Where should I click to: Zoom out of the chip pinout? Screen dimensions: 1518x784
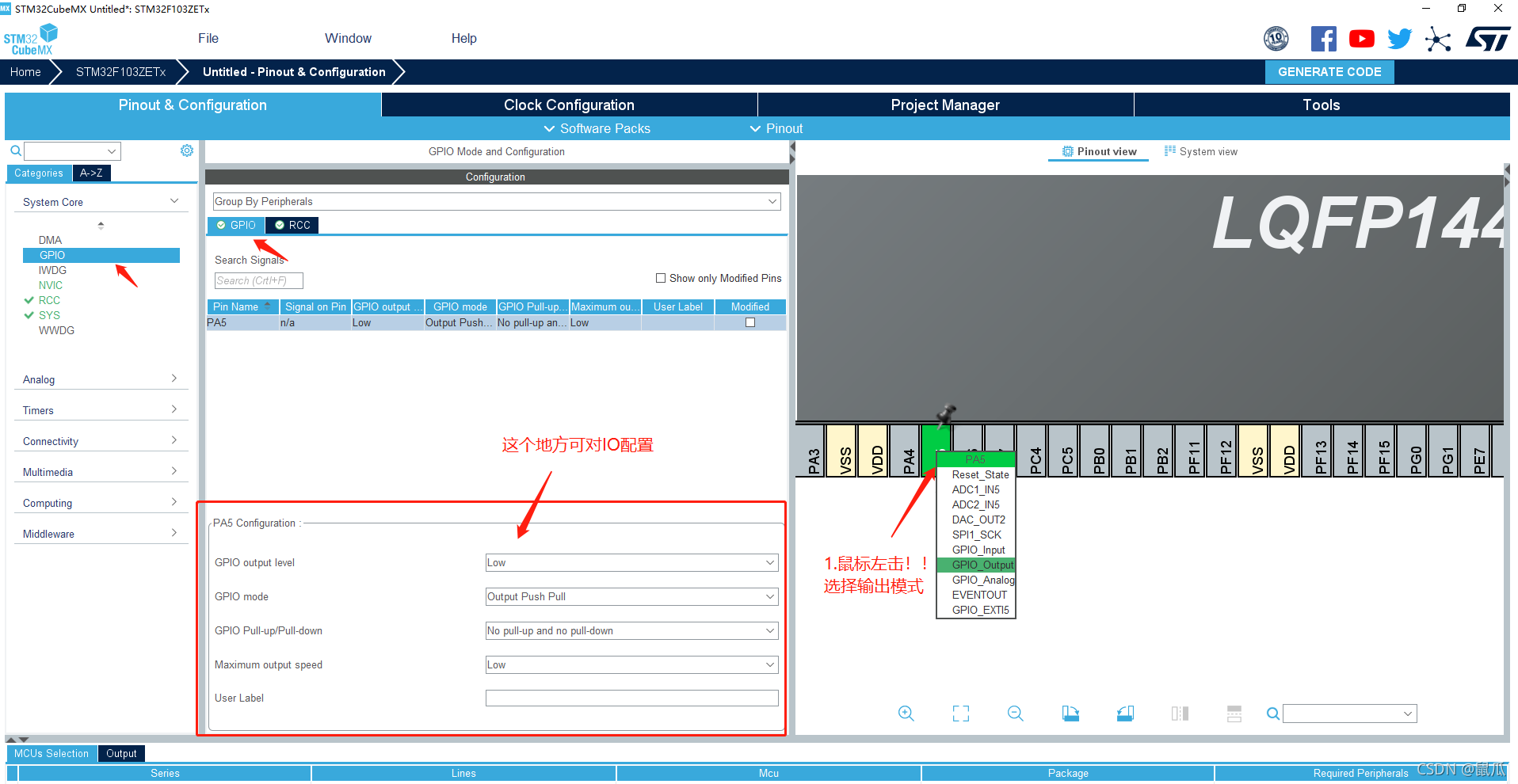click(x=1016, y=714)
